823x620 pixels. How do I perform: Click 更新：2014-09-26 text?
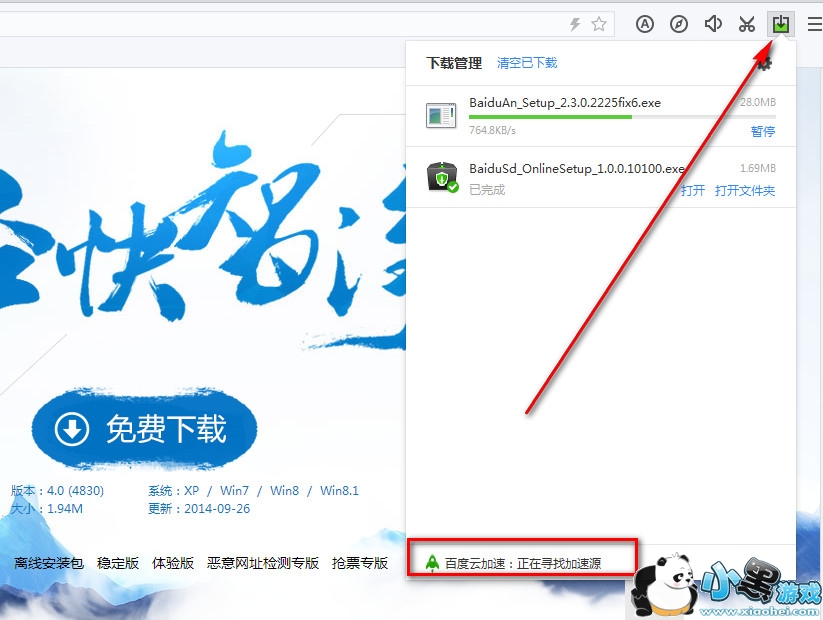coord(199,508)
